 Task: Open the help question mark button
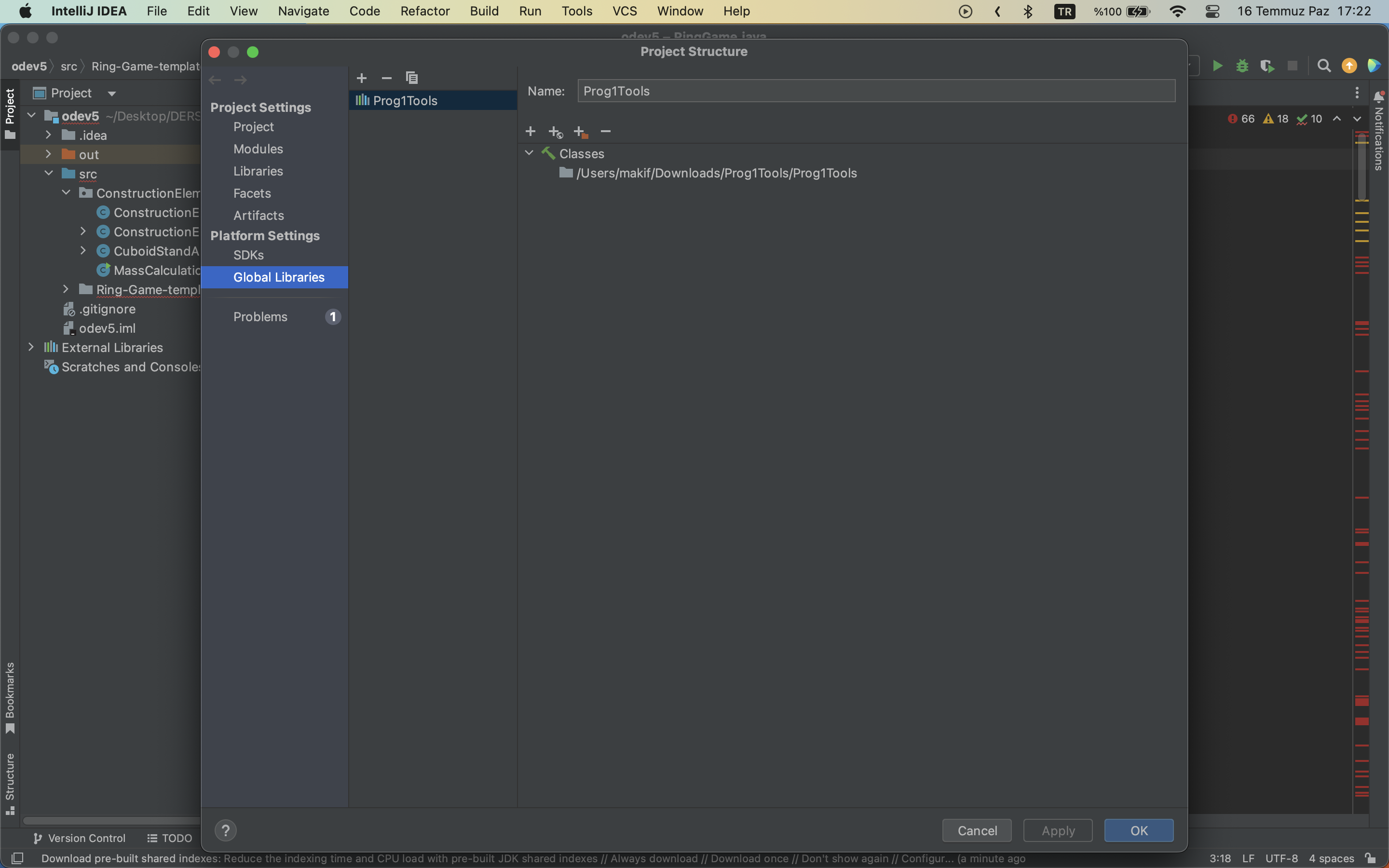pos(226,830)
